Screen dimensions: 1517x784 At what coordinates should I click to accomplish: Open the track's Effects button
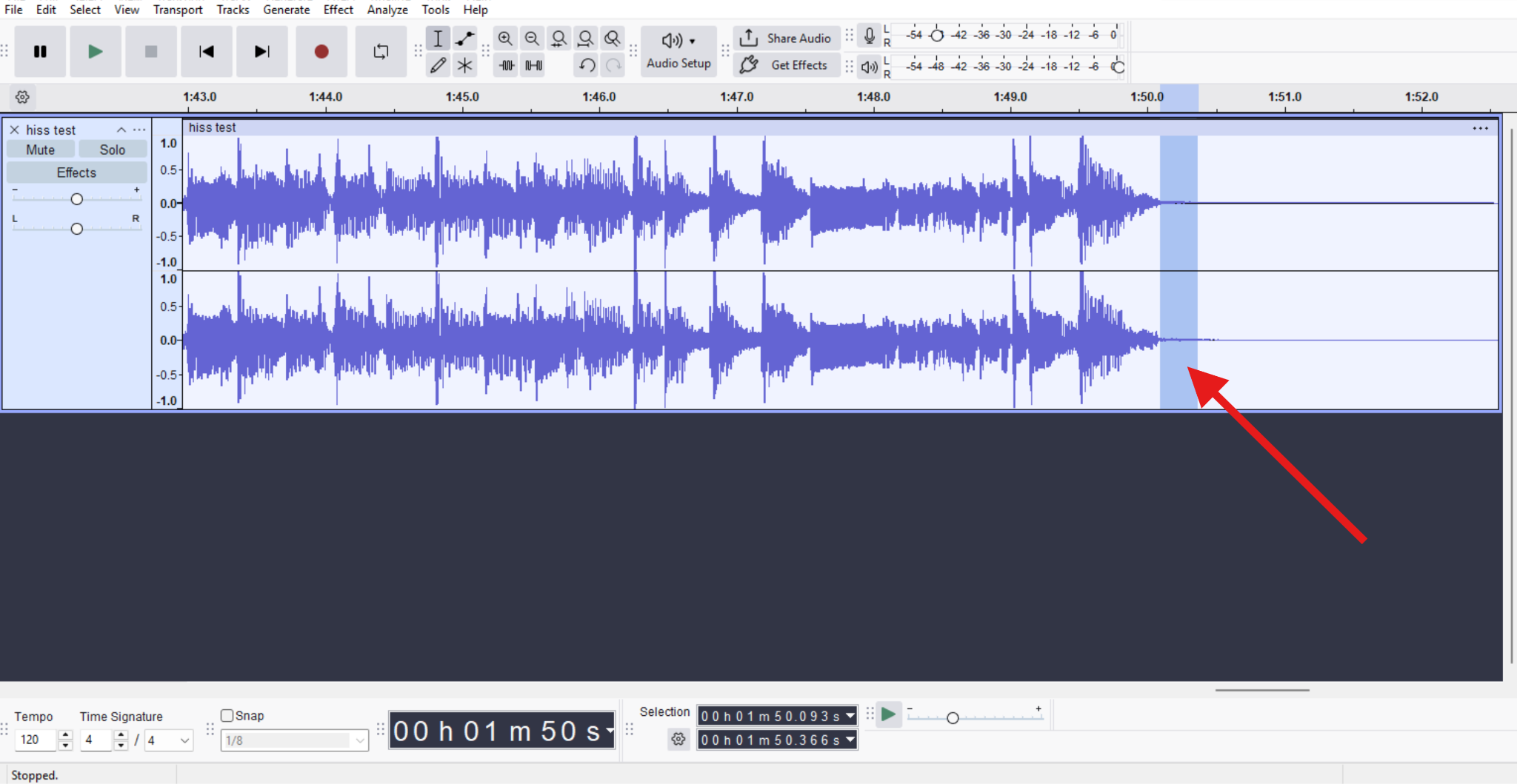(x=76, y=172)
